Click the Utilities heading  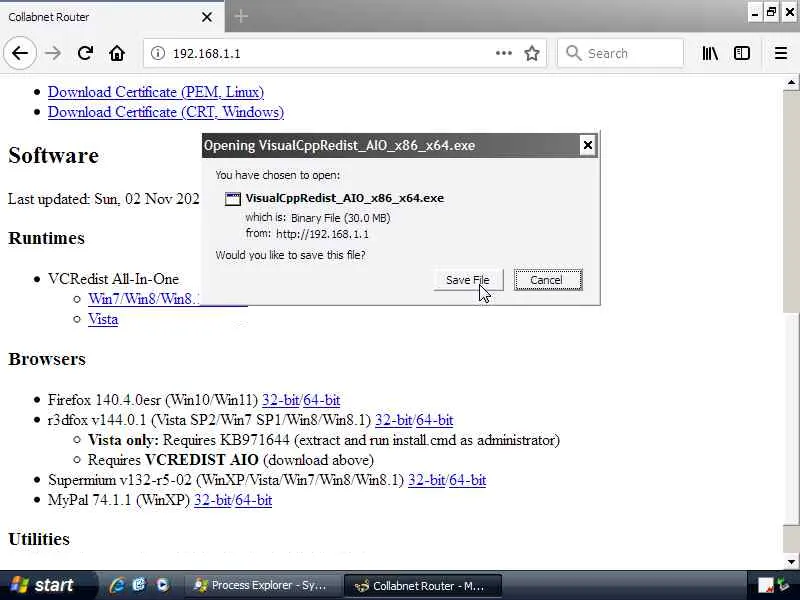tap(39, 539)
